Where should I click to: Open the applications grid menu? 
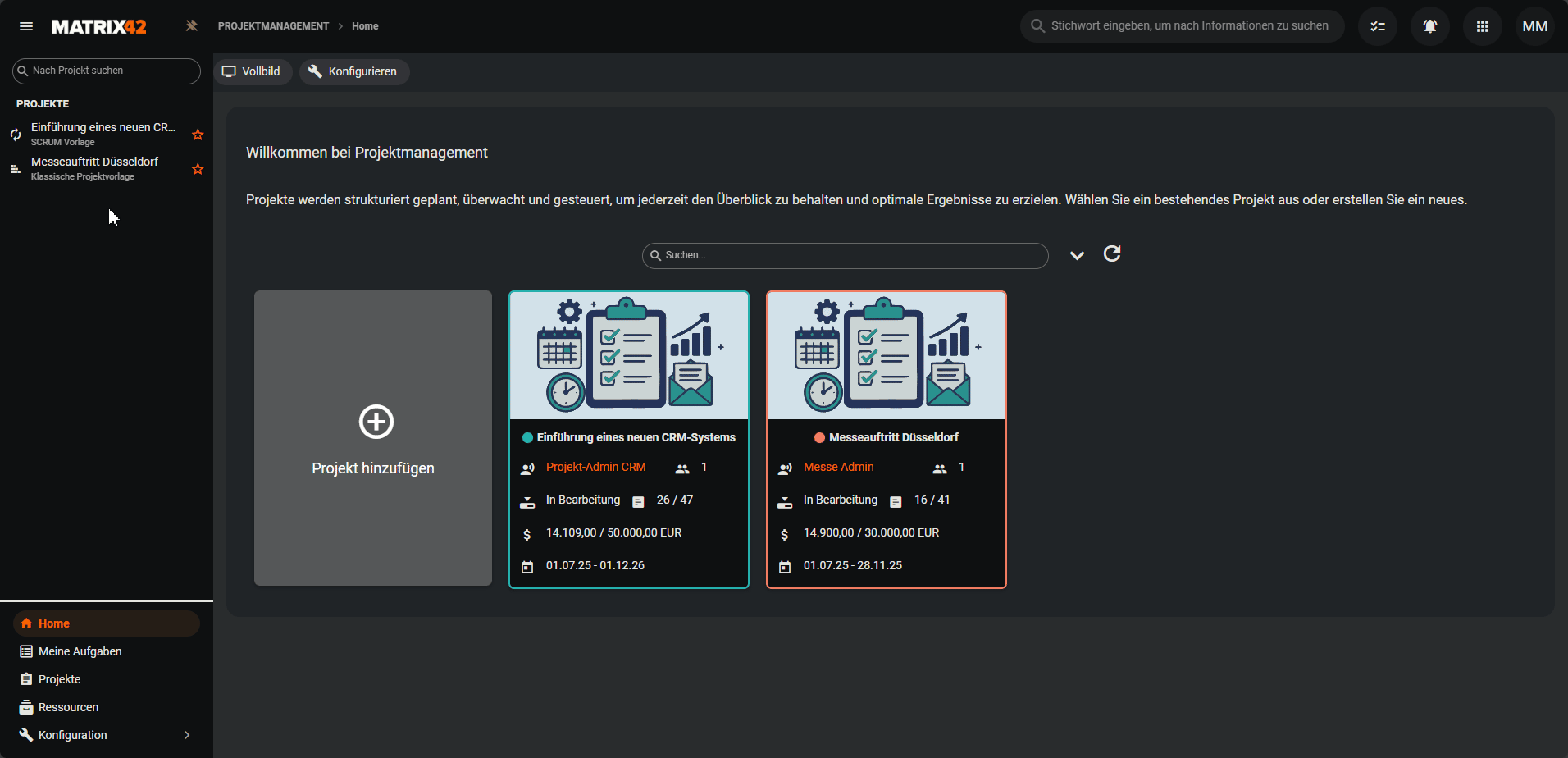click(1483, 26)
